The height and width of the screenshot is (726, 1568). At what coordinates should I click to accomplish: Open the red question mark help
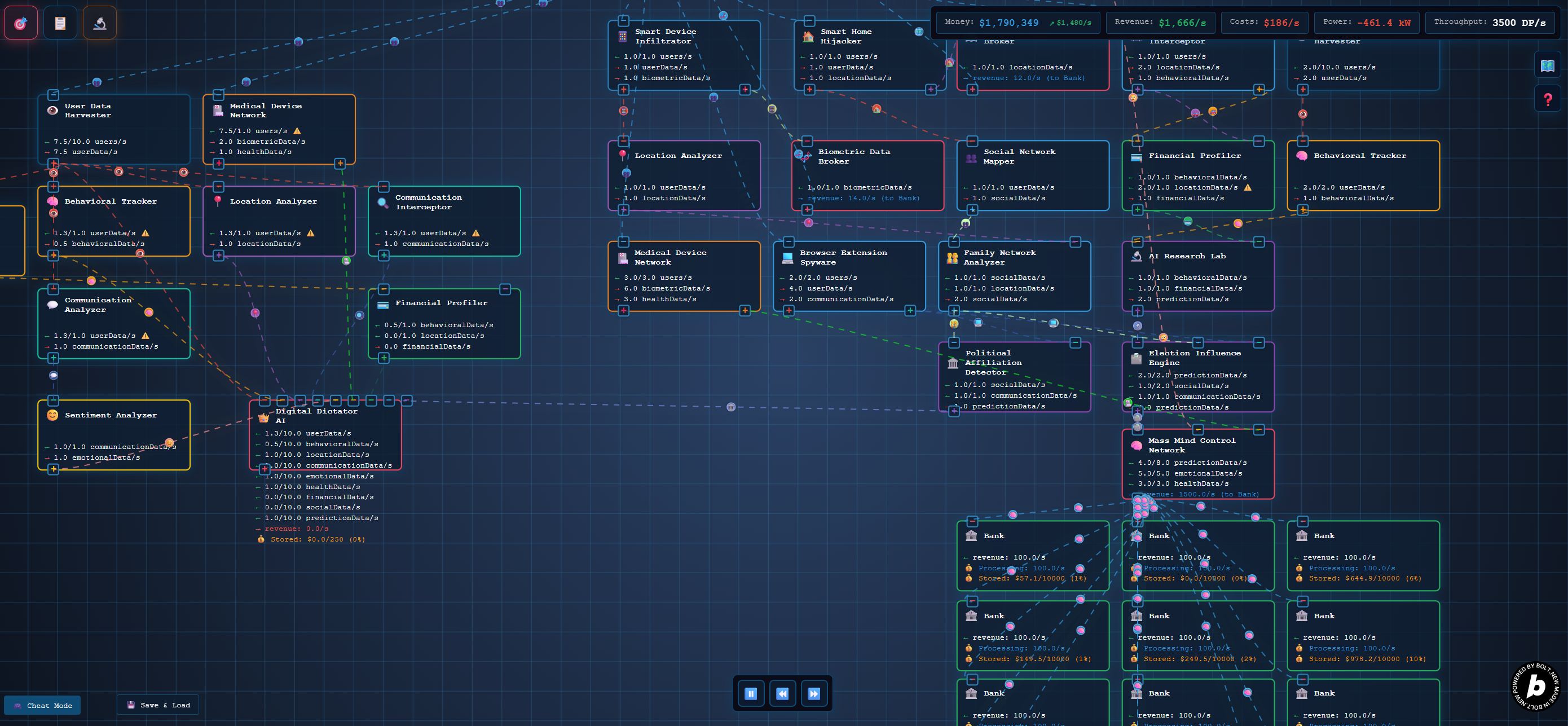[1547, 99]
